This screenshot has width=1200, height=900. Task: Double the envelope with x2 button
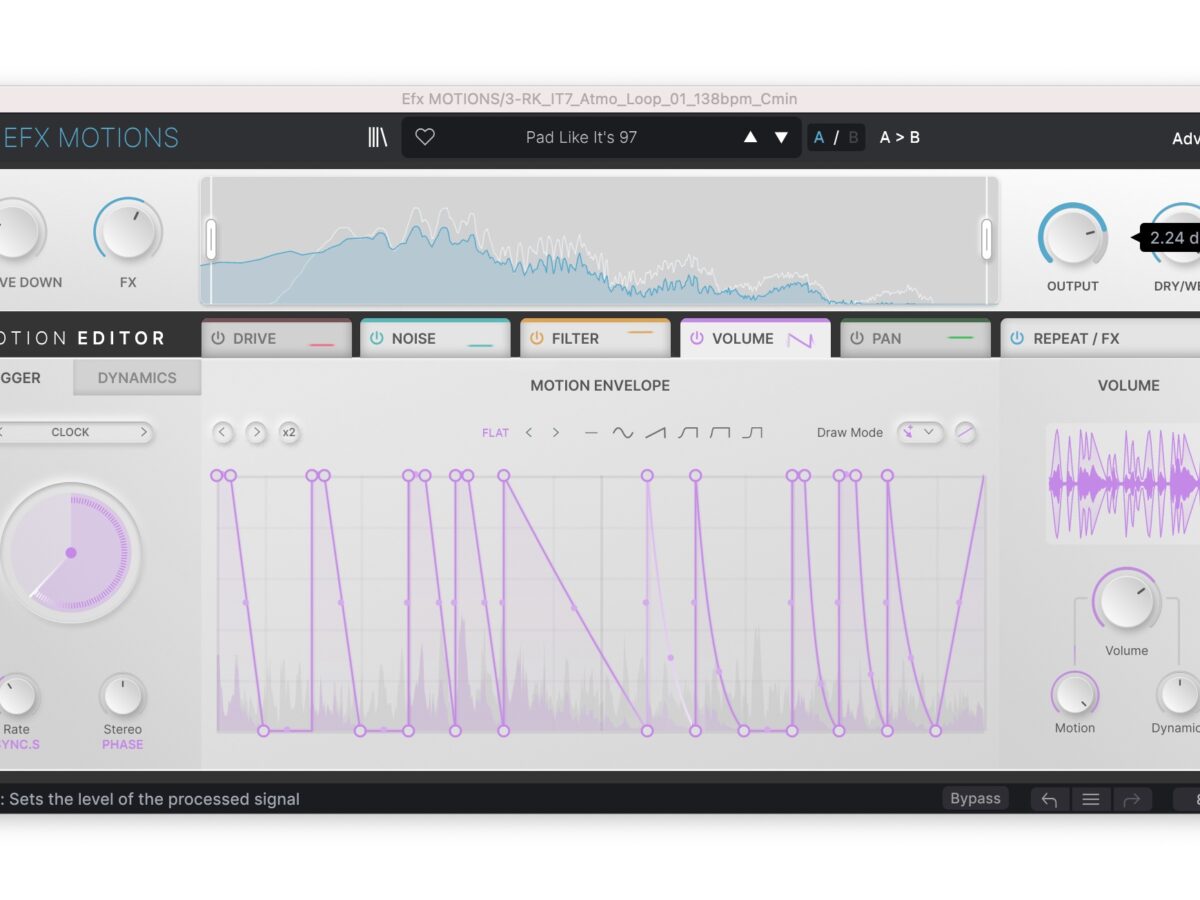coord(289,433)
